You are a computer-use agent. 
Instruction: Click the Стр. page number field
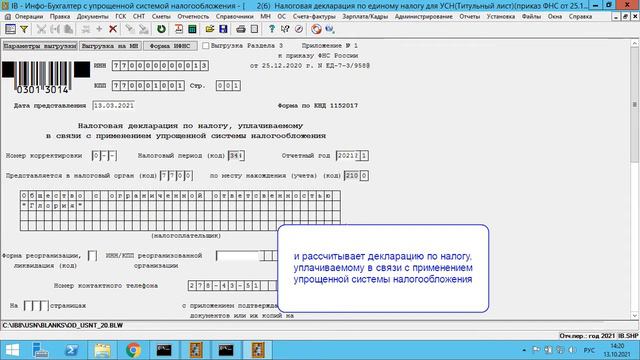[228, 86]
